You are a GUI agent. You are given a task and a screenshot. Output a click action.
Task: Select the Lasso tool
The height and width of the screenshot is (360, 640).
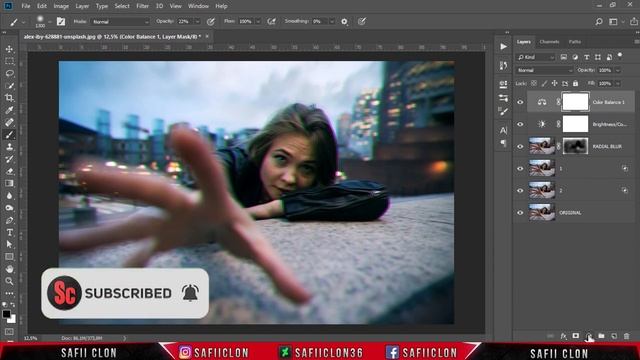tap(9, 73)
